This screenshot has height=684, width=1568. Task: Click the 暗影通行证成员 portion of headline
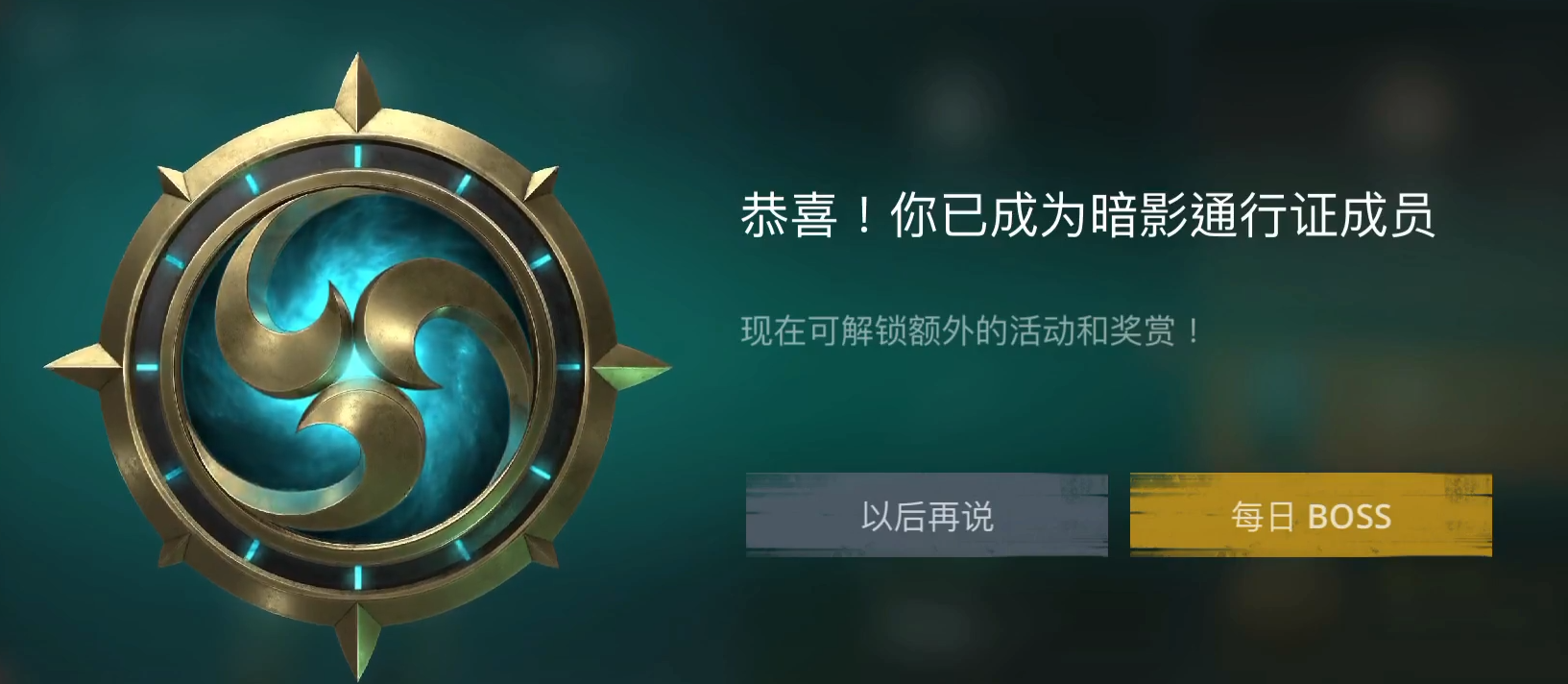(1263, 214)
